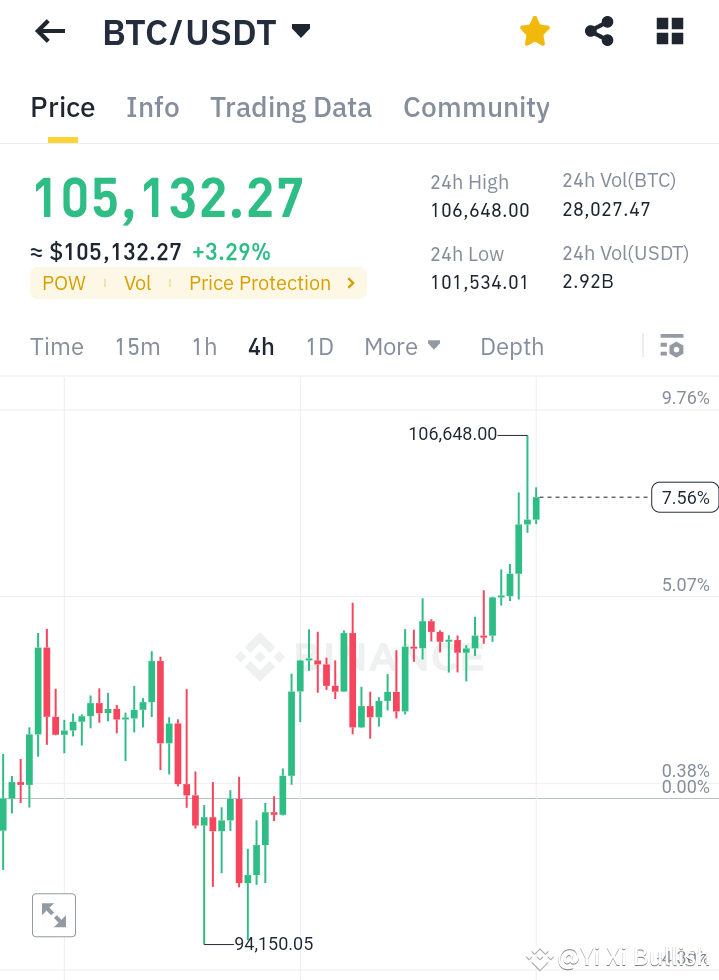
Task: Open the Community tab
Action: [x=476, y=107]
